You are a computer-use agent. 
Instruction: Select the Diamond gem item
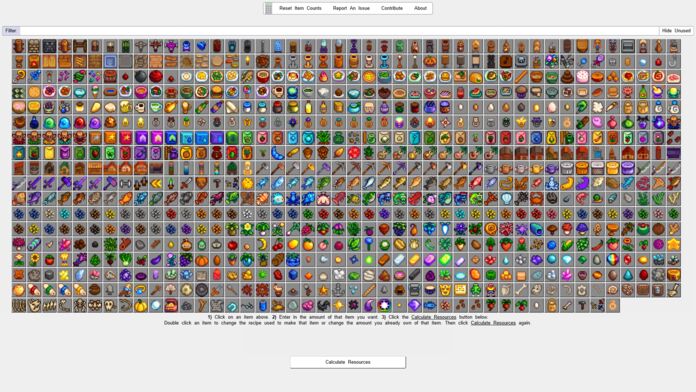(566, 260)
